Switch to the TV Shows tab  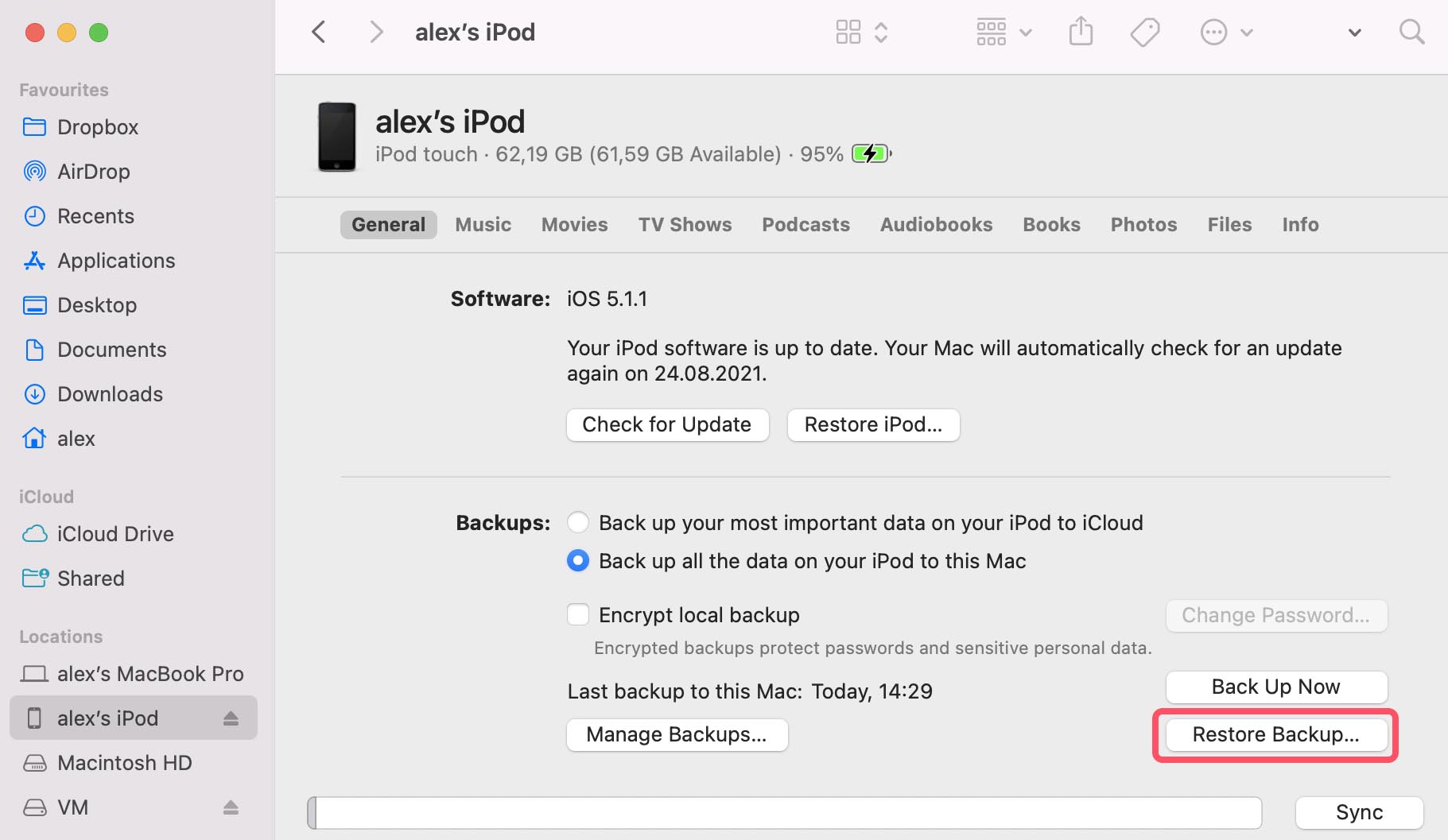point(685,225)
